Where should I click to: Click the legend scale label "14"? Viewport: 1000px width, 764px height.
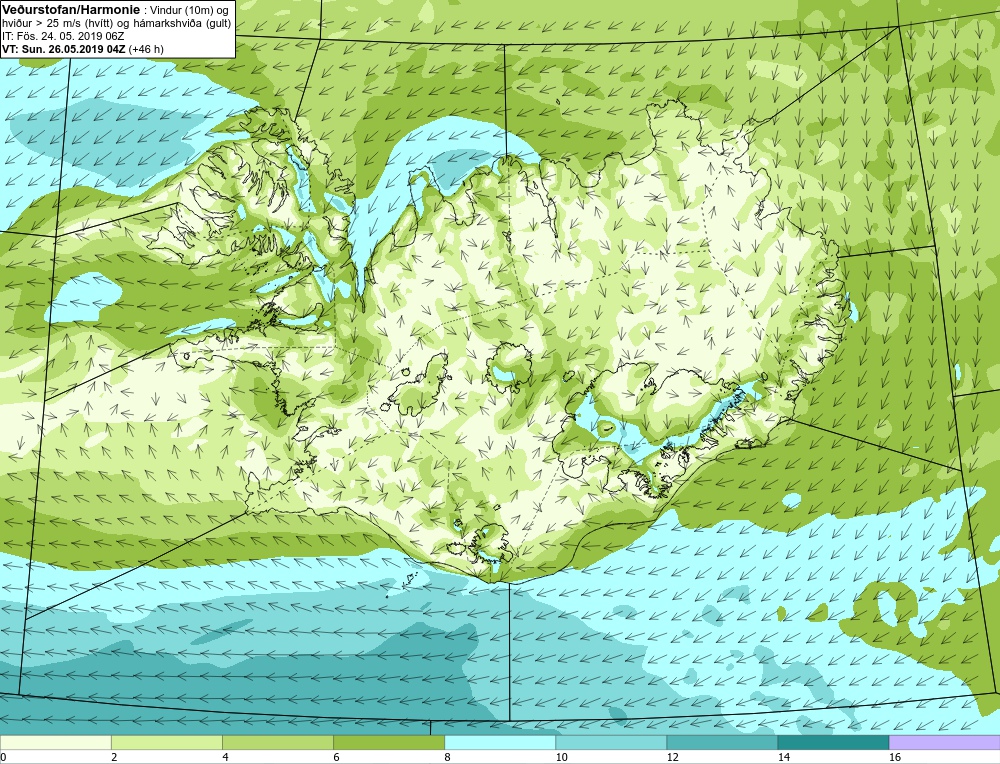pos(783,757)
